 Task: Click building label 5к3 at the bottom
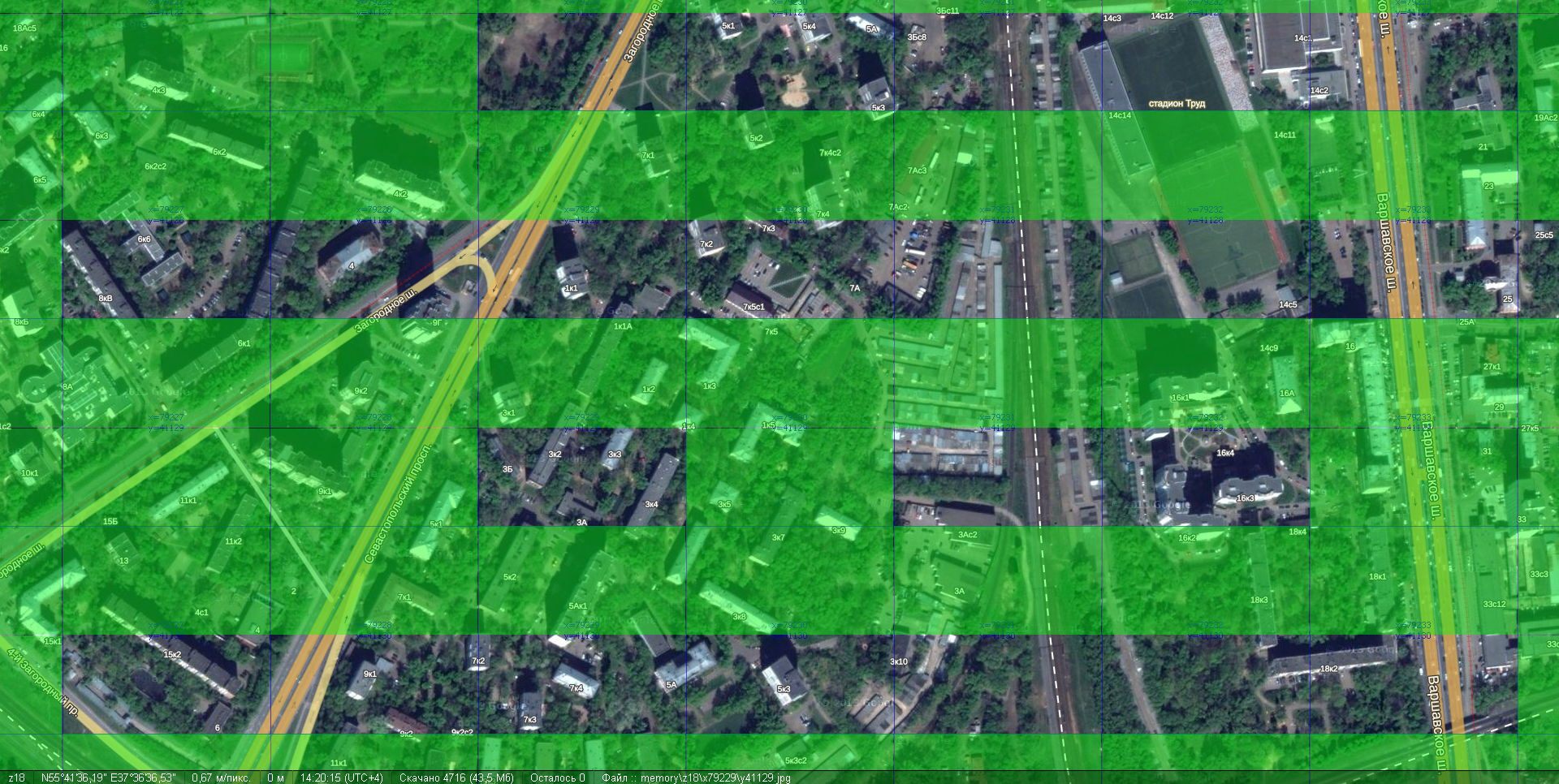click(x=784, y=689)
